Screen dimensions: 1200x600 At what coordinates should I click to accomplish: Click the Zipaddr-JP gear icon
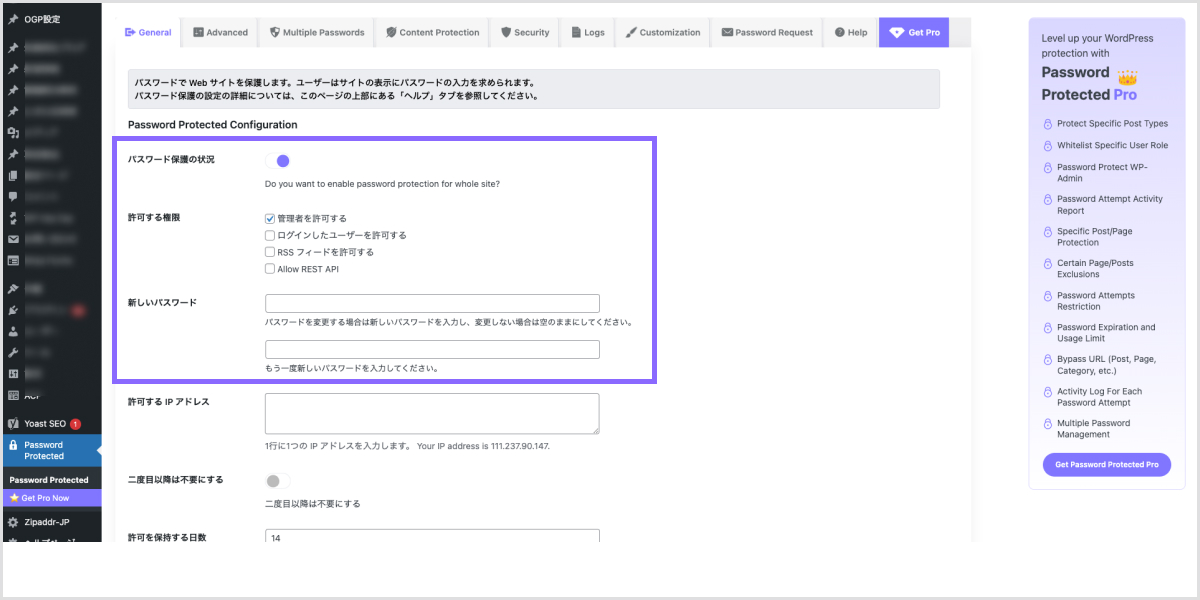click(13, 522)
